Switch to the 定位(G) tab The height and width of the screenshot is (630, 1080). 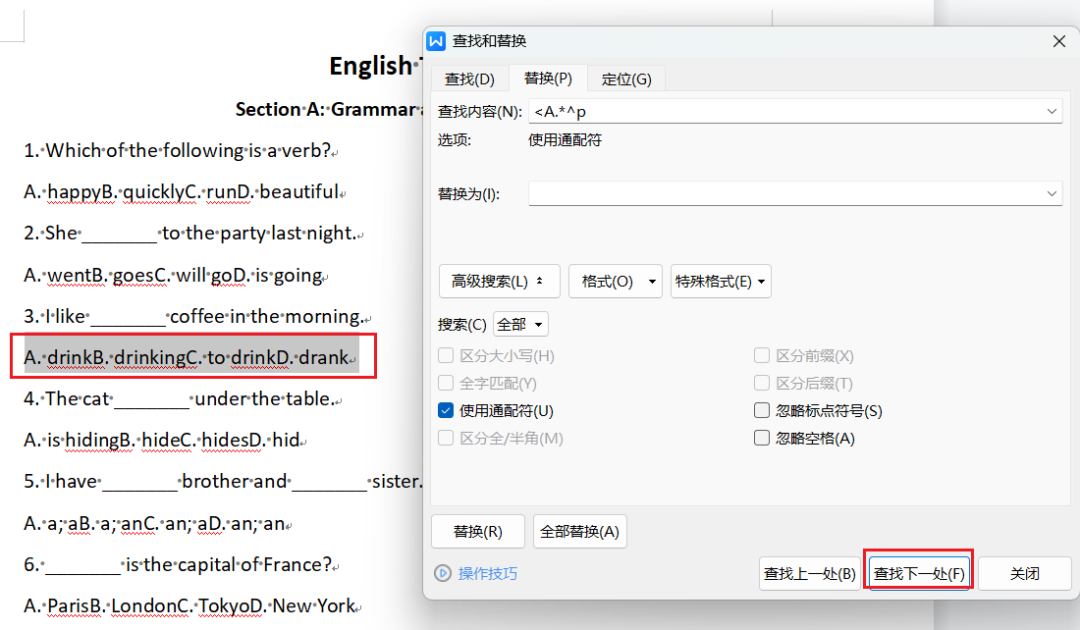tap(626, 79)
